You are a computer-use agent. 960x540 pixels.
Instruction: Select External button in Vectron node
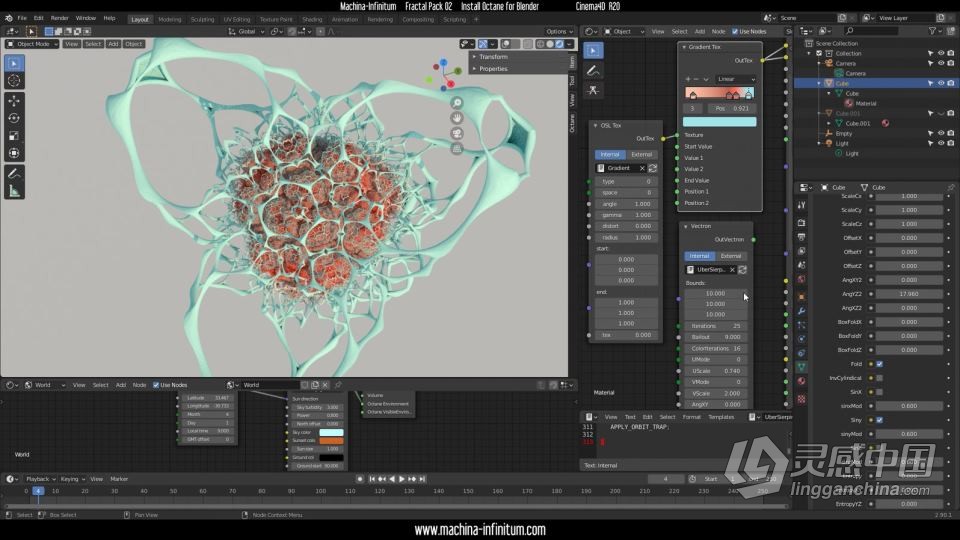730,256
